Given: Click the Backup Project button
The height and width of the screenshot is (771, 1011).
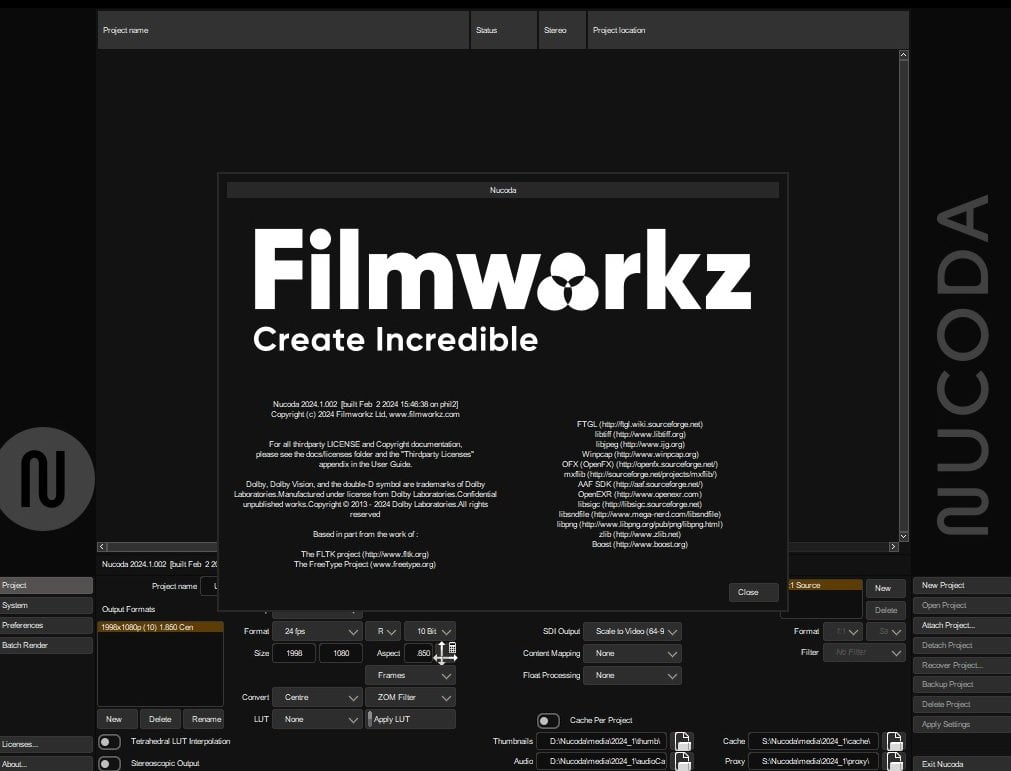Looking at the screenshot, I should click(962, 685).
